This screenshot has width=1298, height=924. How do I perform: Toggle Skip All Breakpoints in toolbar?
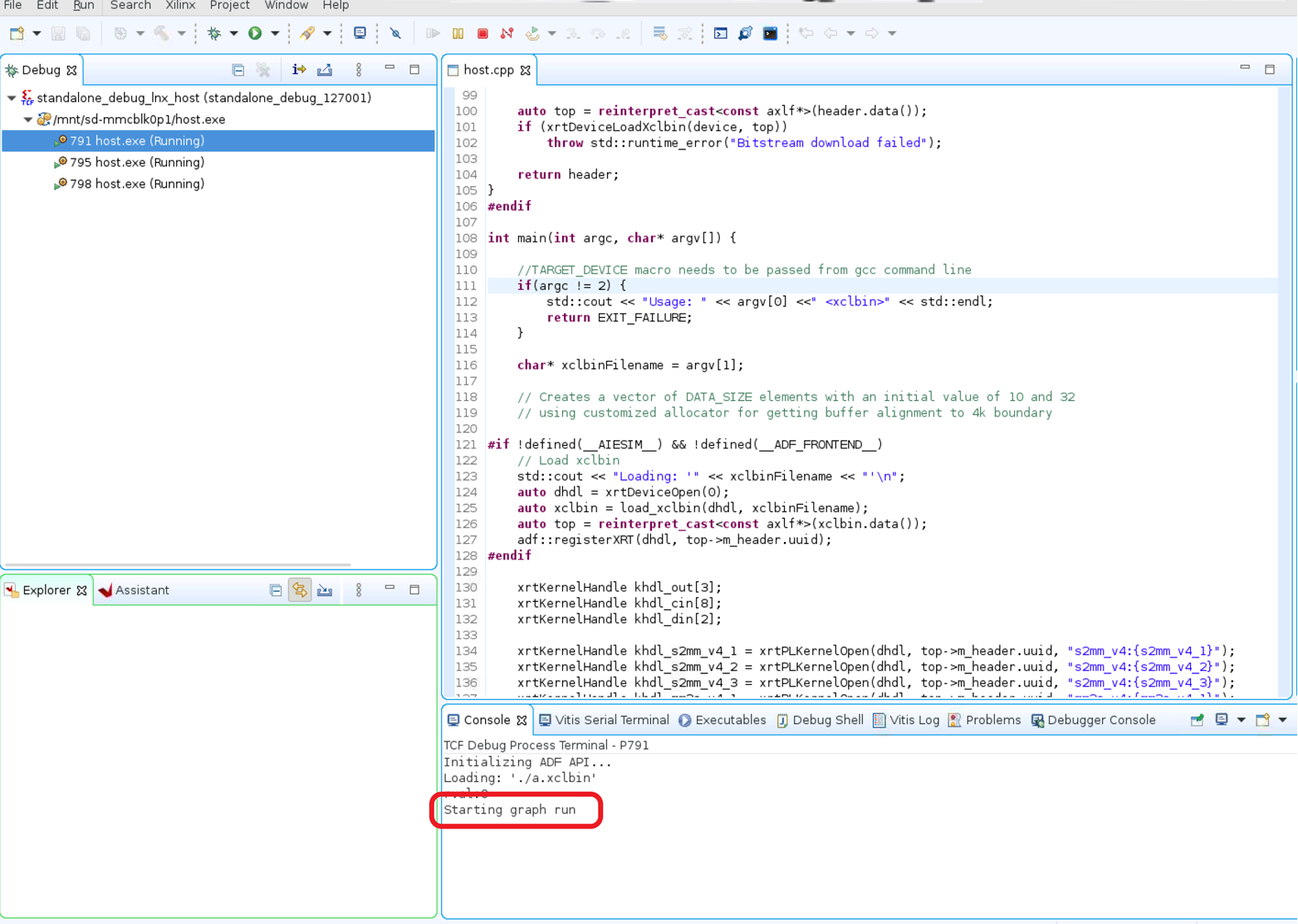coord(395,34)
